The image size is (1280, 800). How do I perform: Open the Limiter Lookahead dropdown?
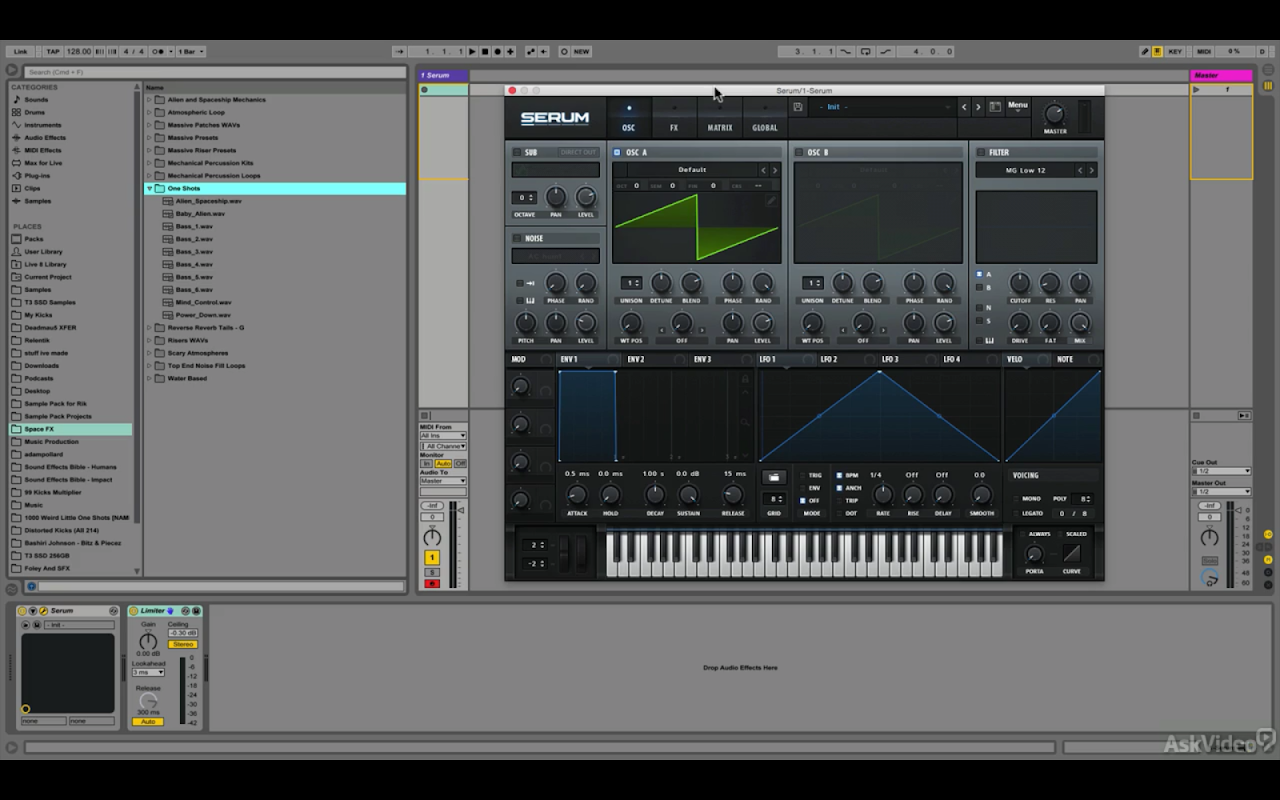(148, 672)
